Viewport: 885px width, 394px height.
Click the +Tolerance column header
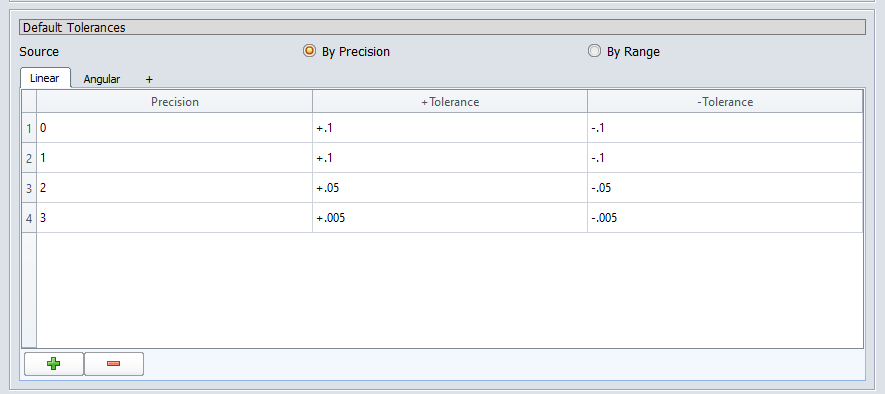[450, 102]
